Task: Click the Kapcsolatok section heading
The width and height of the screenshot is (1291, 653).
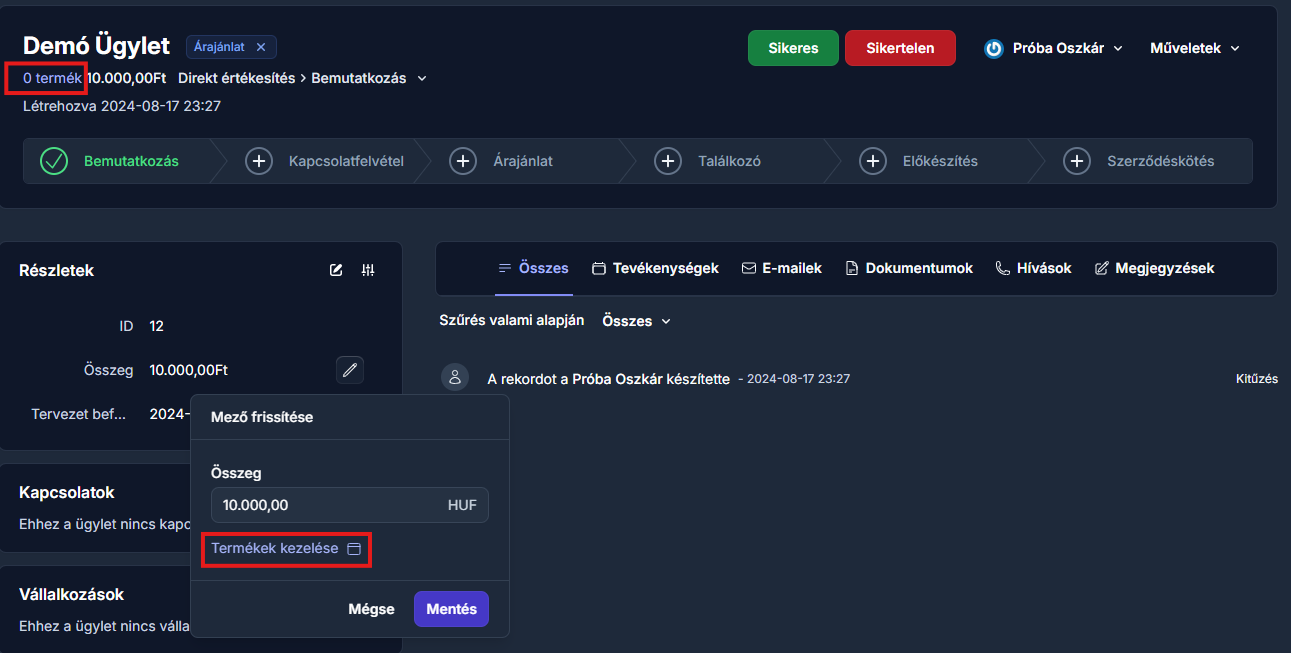Action: 67,493
